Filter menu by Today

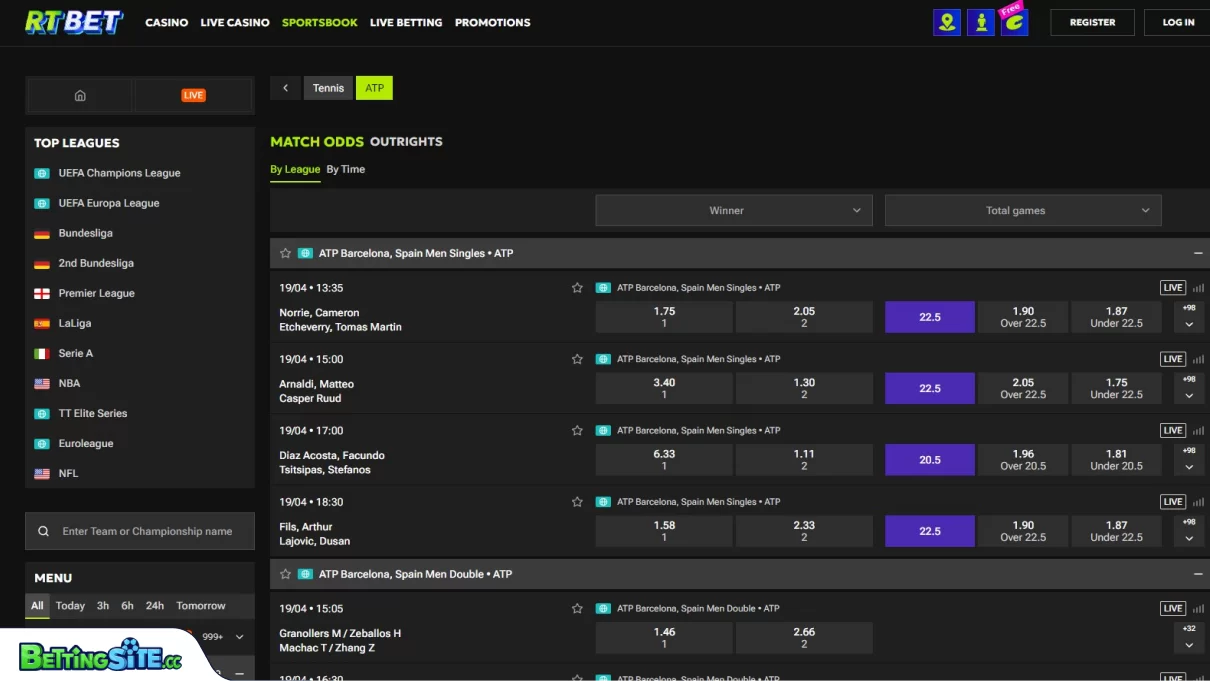(70, 606)
